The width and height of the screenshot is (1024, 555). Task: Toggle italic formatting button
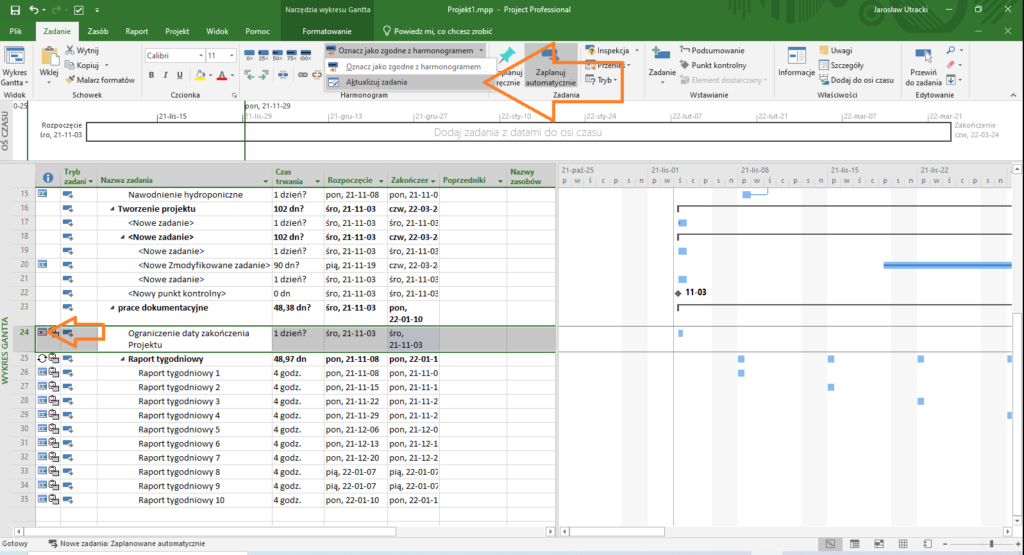pyautogui.click(x=166, y=75)
